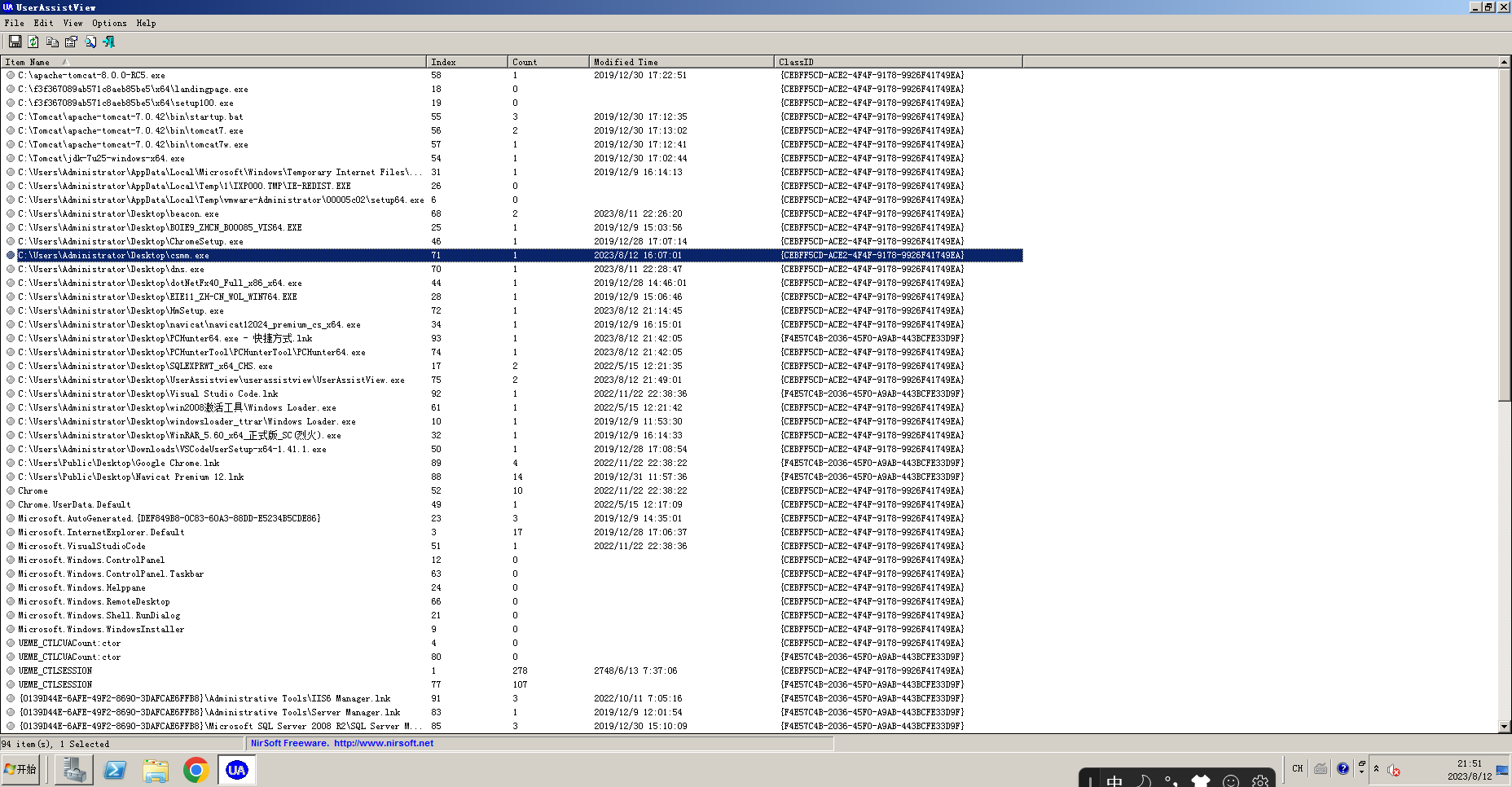Click the Save Selected Items floppy disk icon
This screenshot has width=1512, height=787.
pyautogui.click(x=15, y=41)
